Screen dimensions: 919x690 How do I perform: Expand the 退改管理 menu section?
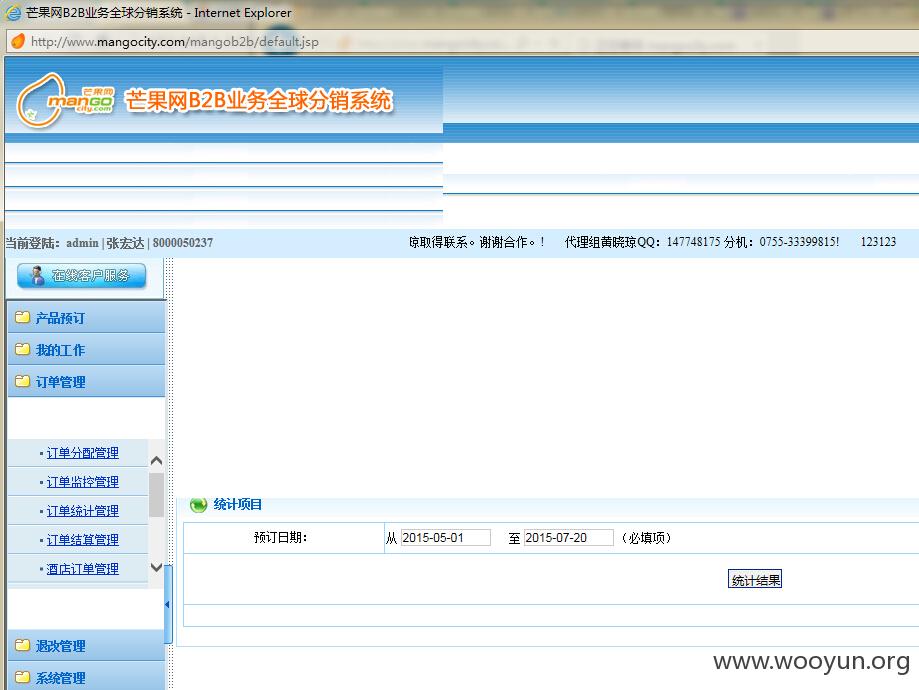pyautogui.click(x=86, y=645)
